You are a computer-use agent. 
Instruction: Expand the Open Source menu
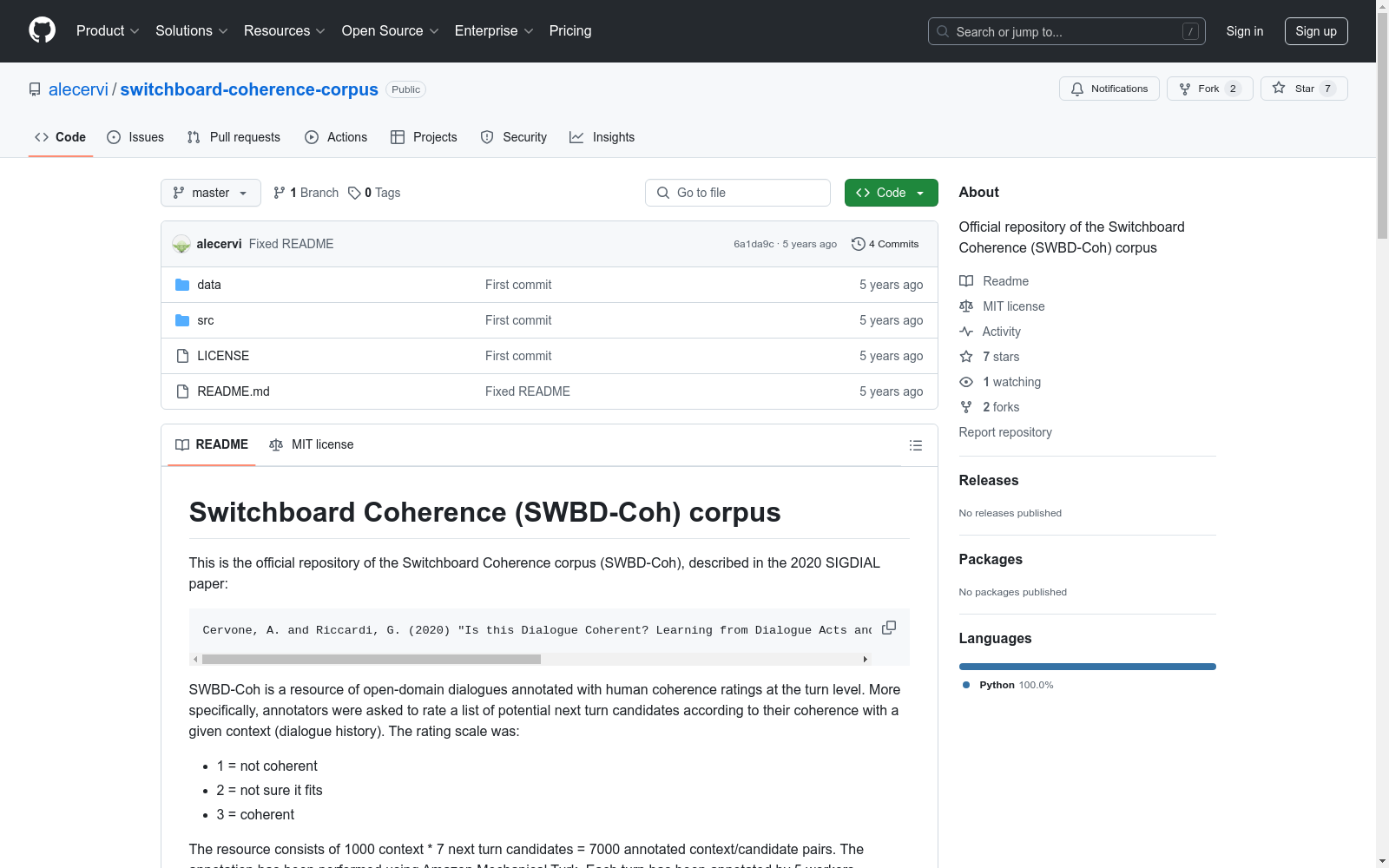pos(391,31)
